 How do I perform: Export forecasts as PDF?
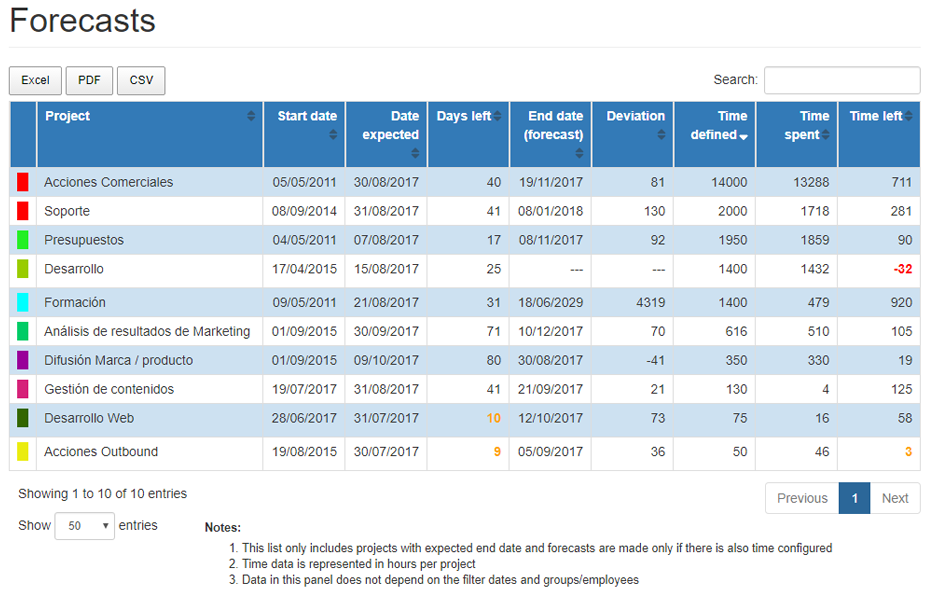point(89,81)
